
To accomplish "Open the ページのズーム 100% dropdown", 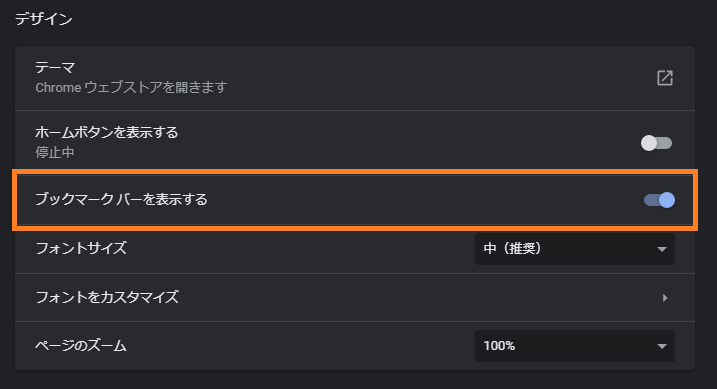I will pyautogui.click(x=575, y=346).
